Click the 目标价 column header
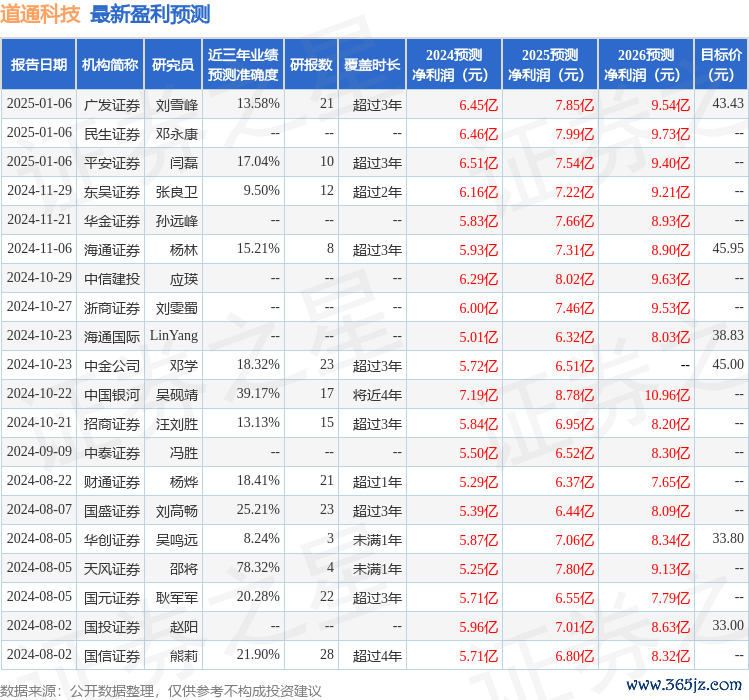 (x=721, y=65)
